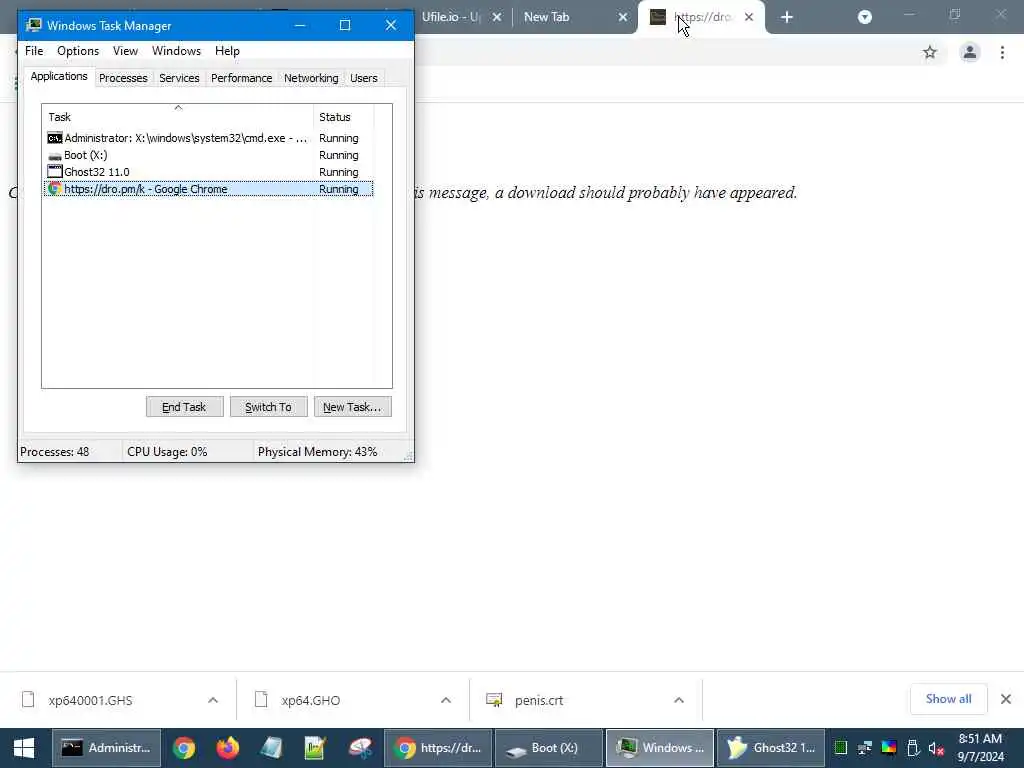Expand options for xp640001.GHS download
Viewport: 1024px width, 768px height.
[x=213, y=700]
